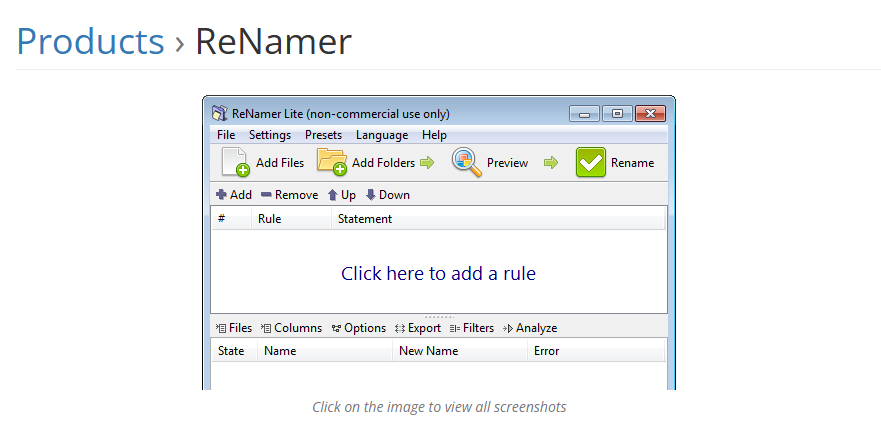Open the Options dropdown button
The height and width of the screenshot is (432, 881).
tap(358, 328)
